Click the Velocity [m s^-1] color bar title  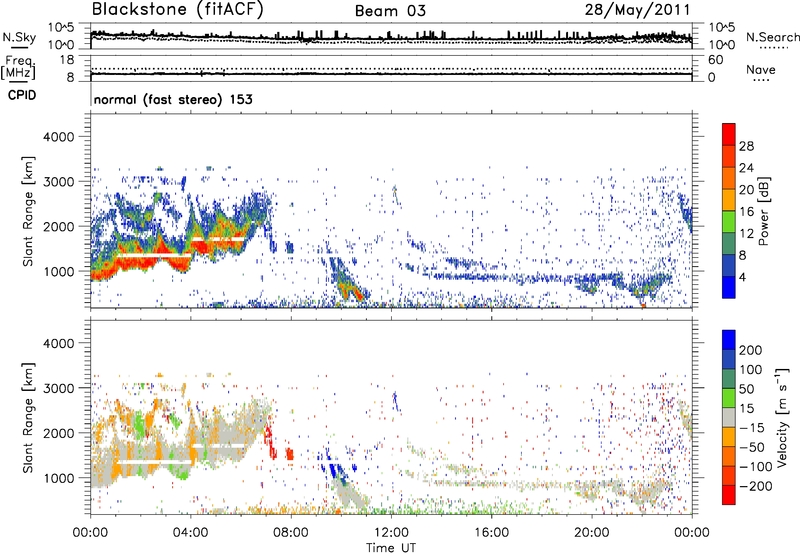tap(782, 417)
